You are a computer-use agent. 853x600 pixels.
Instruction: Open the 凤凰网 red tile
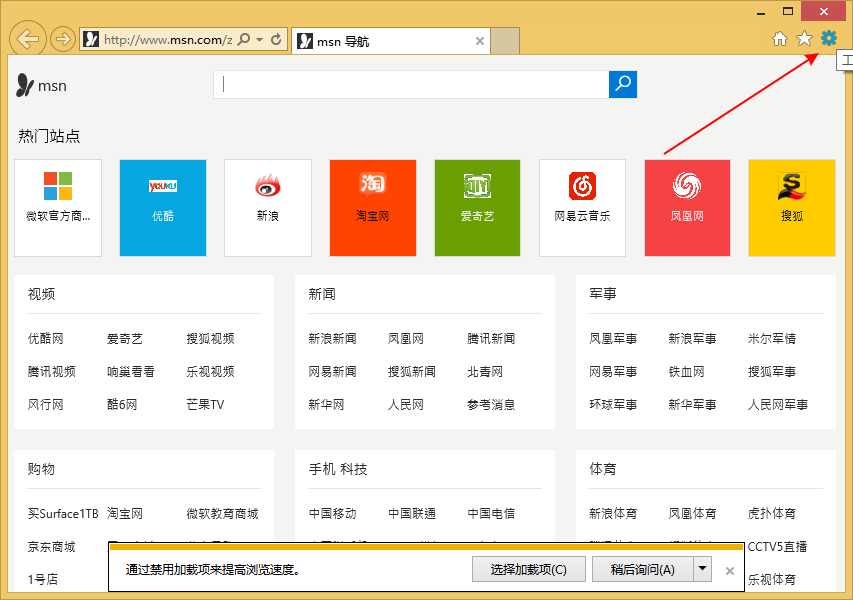pos(687,208)
